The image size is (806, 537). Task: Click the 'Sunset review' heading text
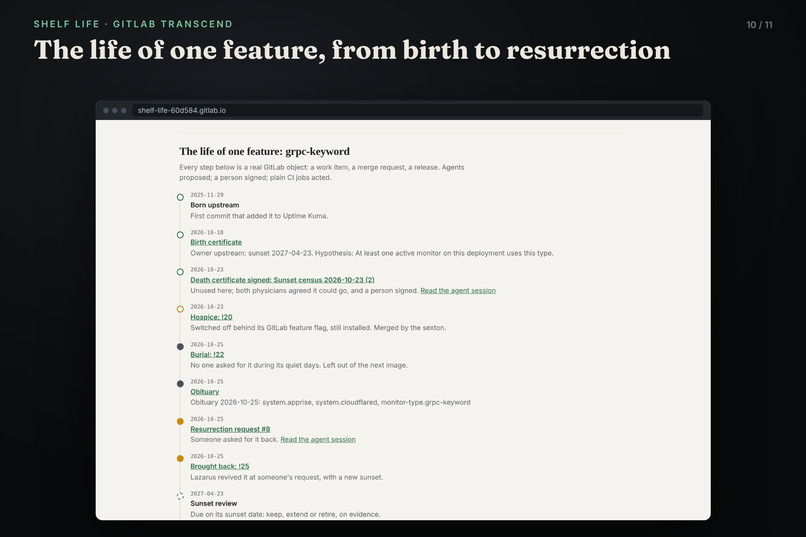213,504
